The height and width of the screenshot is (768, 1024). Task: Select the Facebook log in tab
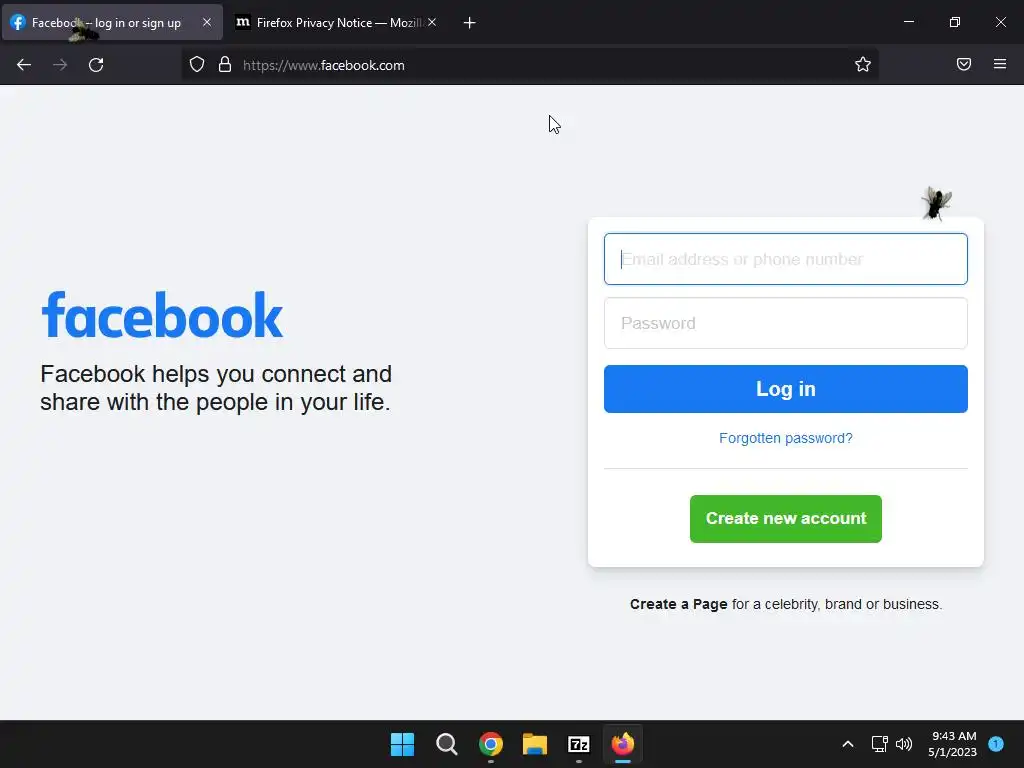pyautogui.click(x=112, y=23)
